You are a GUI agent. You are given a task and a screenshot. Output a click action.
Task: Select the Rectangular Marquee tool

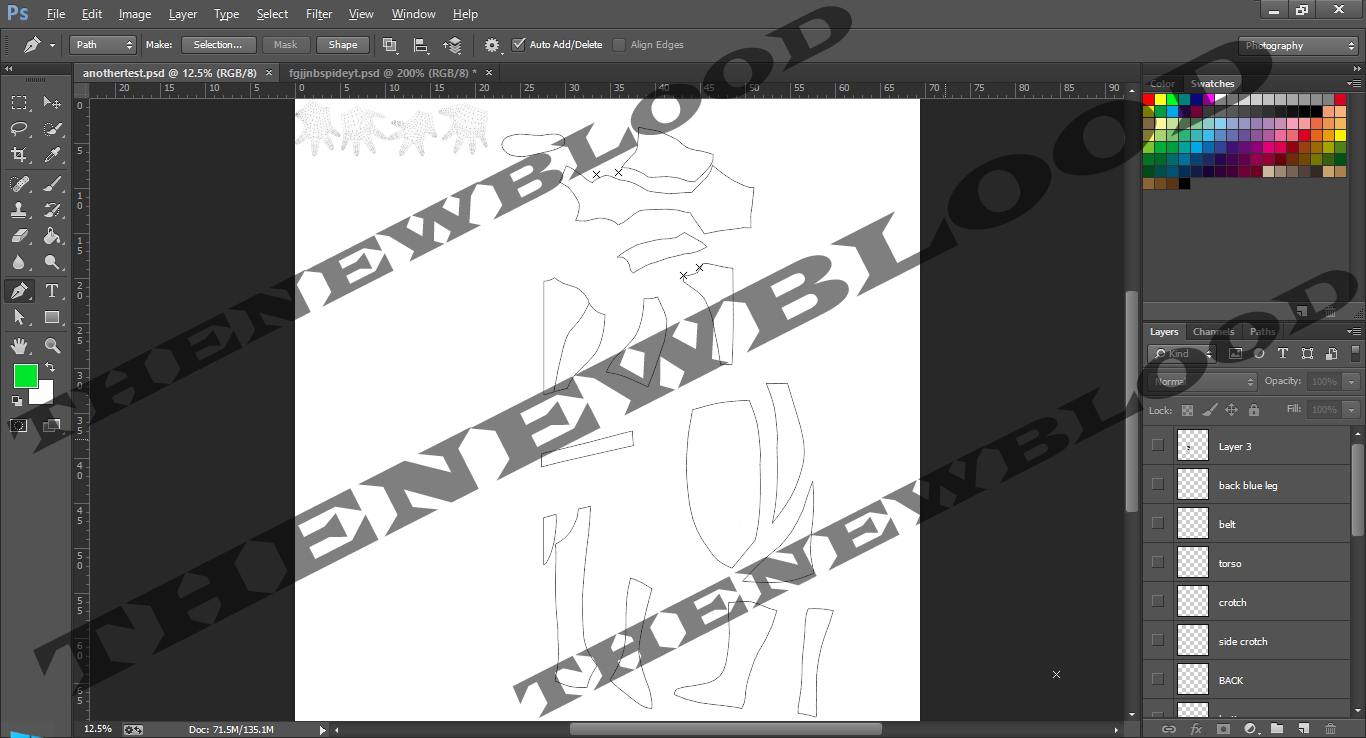coord(19,102)
